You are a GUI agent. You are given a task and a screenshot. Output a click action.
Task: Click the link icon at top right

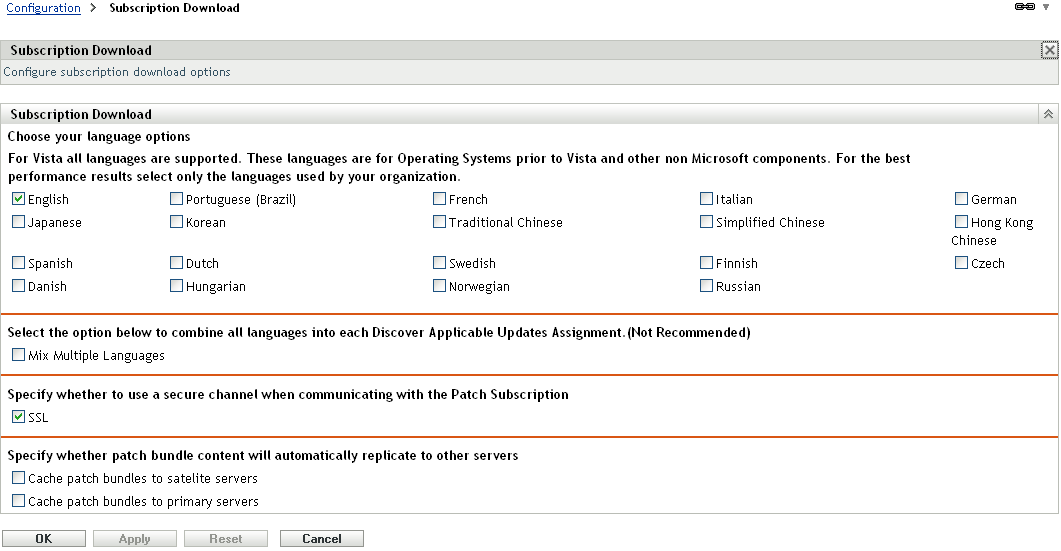(1025, 7)
